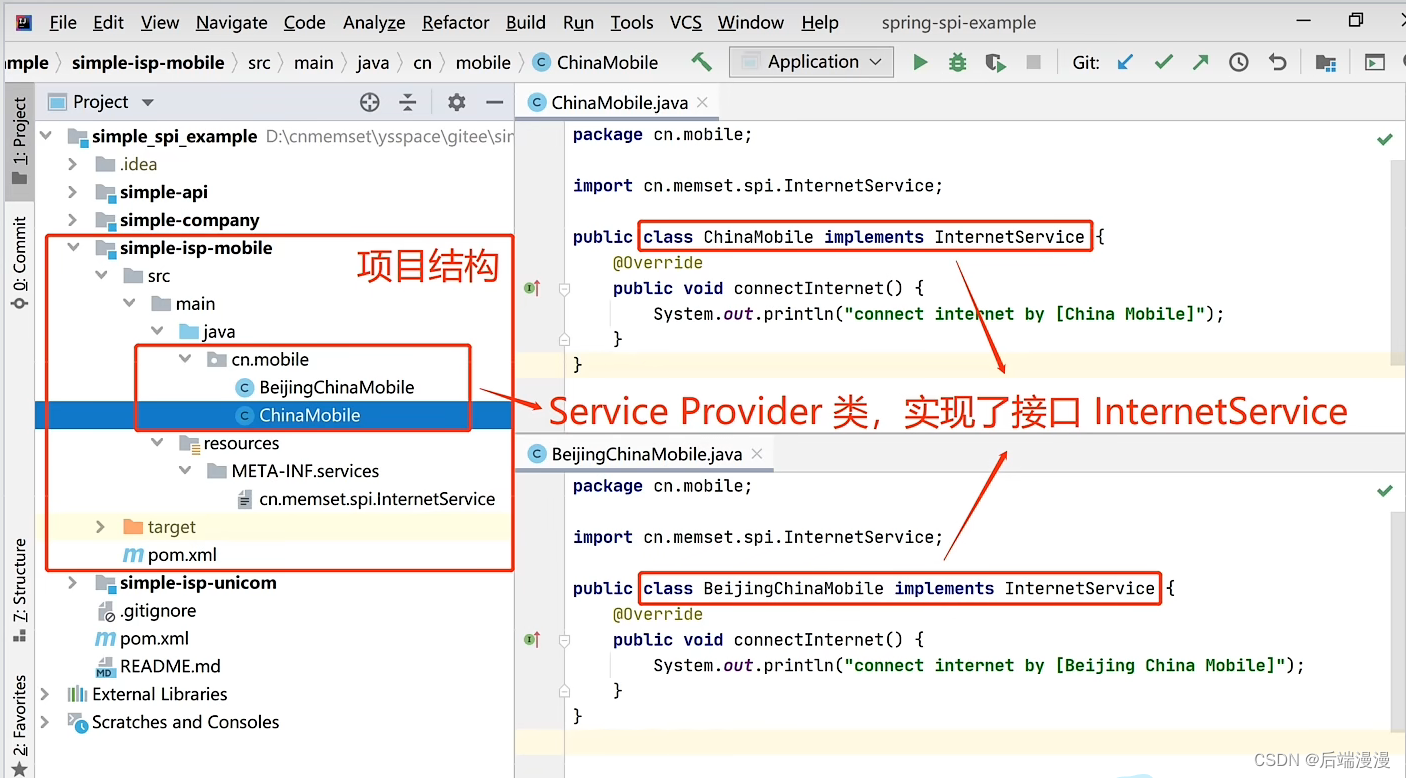Click the fold marker beside ChinaMobile connectInternet method
The width and height of the screenshot is (1406, 778).
coord(564,288)
